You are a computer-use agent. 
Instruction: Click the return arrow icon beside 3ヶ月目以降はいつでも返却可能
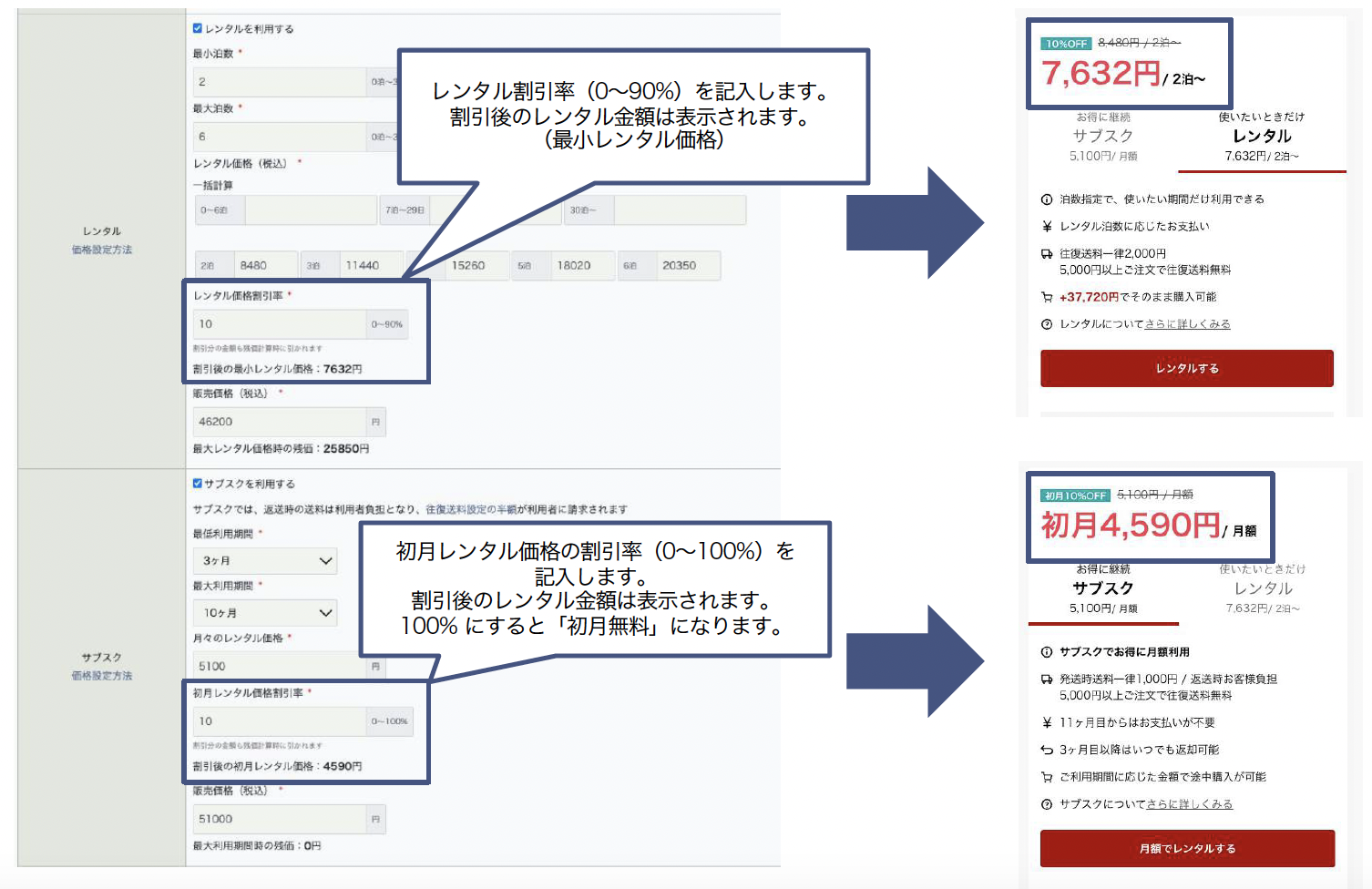click(1047, 751)
